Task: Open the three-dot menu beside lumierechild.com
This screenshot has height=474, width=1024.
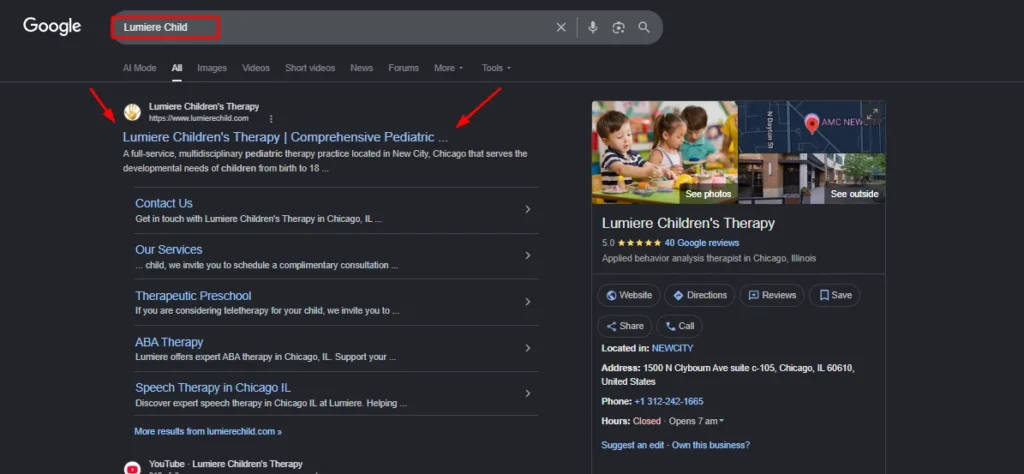Action: [271, 119]
